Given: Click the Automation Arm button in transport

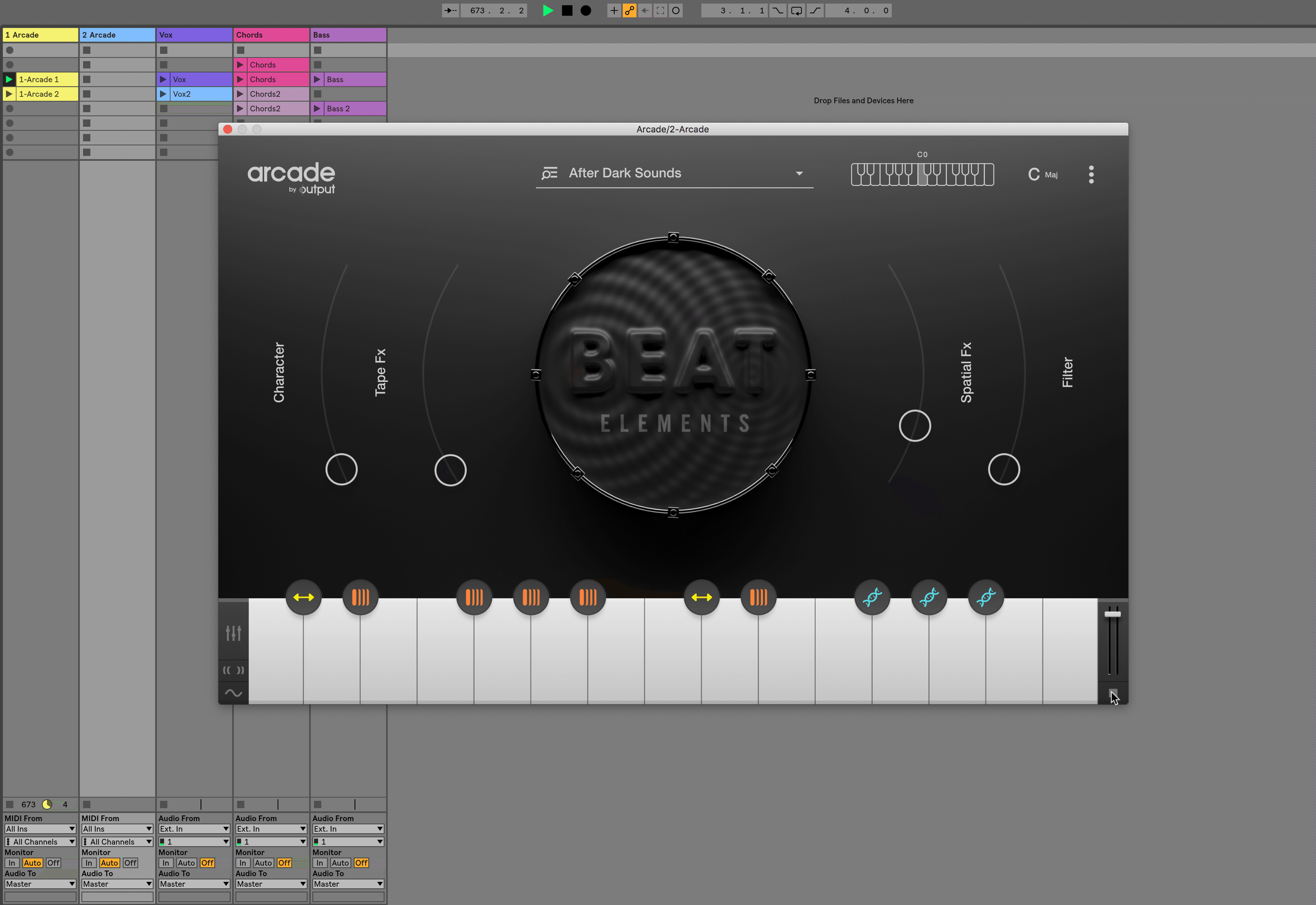Looking at the screenshot, I should click(630, 10).
